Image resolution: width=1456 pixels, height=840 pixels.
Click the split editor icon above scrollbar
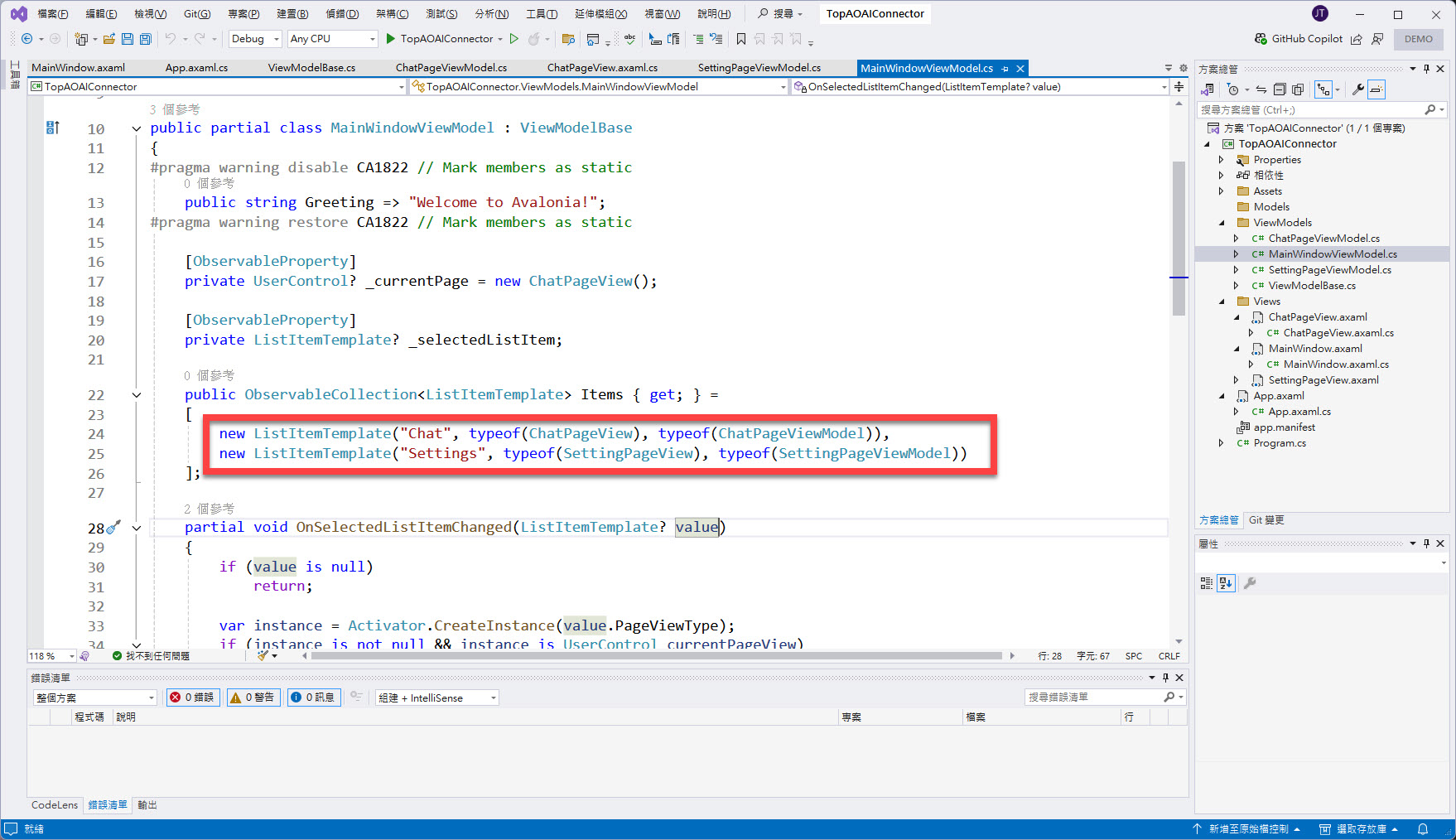click(1179, 86)
